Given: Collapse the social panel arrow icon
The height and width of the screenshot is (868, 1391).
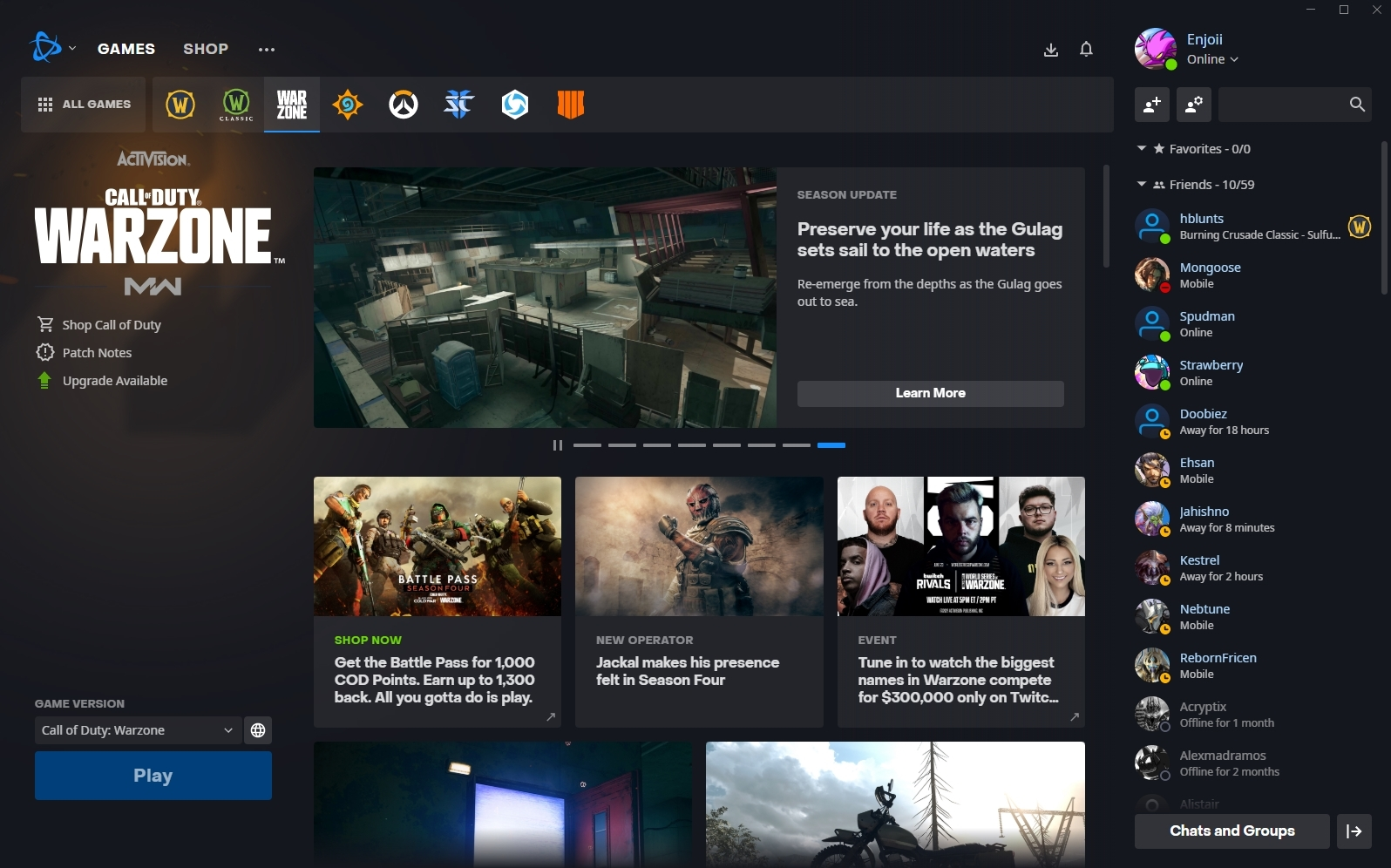Looking at the screenshot, I should (x=1354, y=831).
